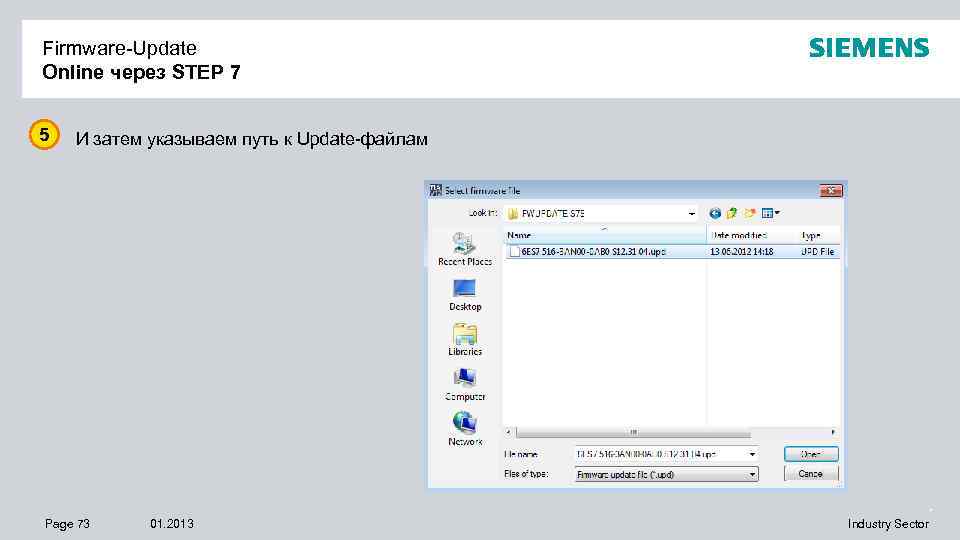Go up one folder level
Screen dimensions: 960x540
tap(732, 213)
